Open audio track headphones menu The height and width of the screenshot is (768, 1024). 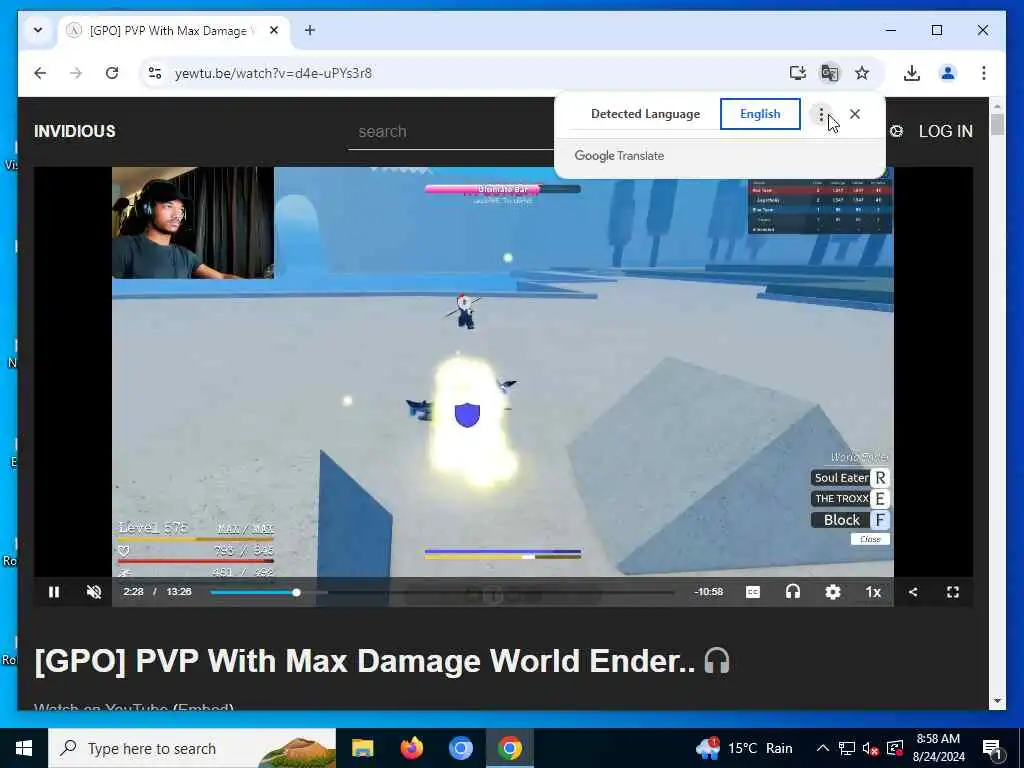tap(793, 592)
